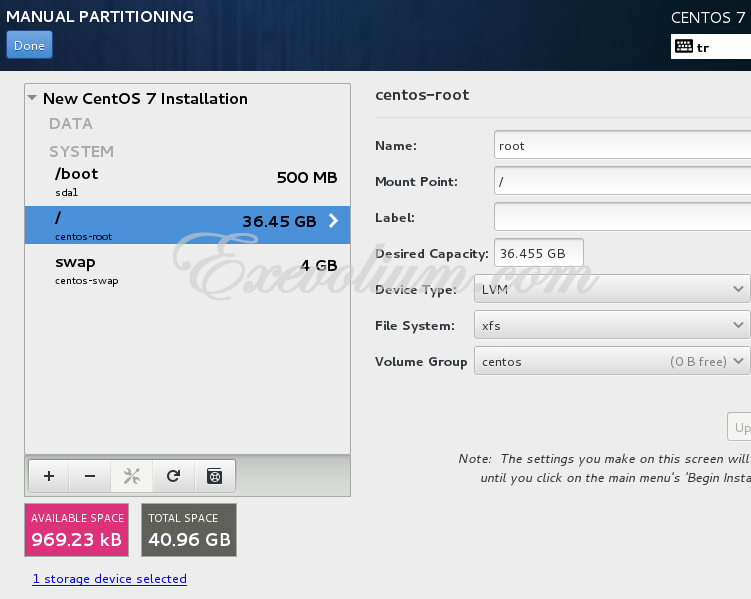Viewport: 751px width, 599px height.
Task: Select the / centos-root partition row
Action: point(187,225)
